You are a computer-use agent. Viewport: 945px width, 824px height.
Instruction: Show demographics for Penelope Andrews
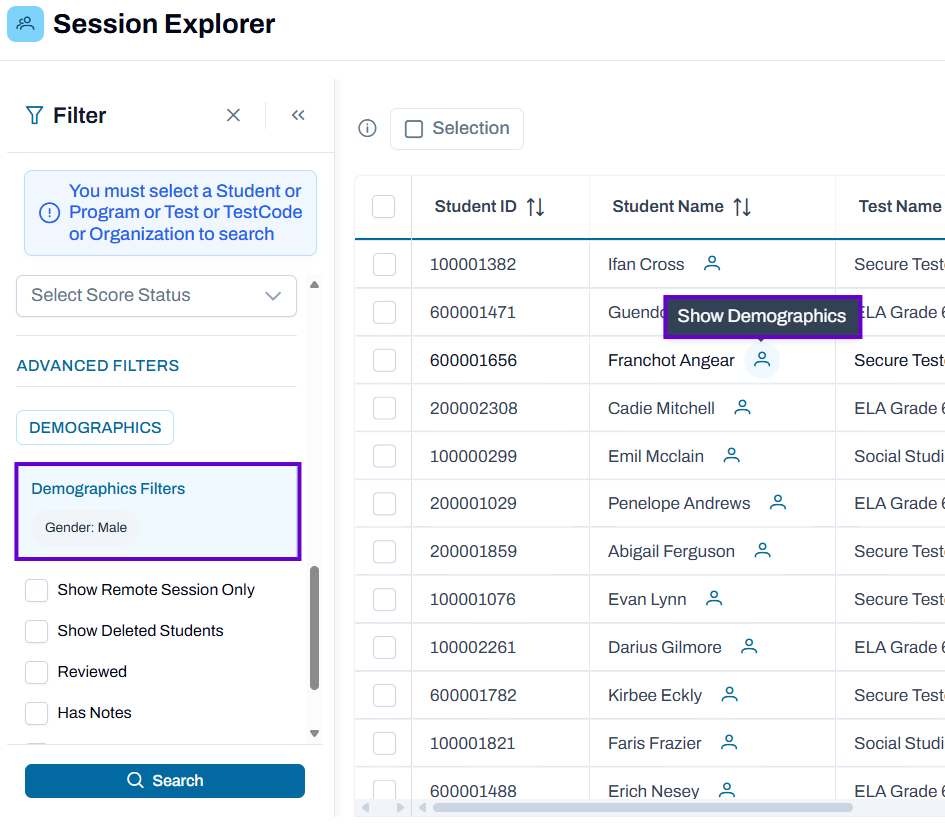[x=777, y=502]
